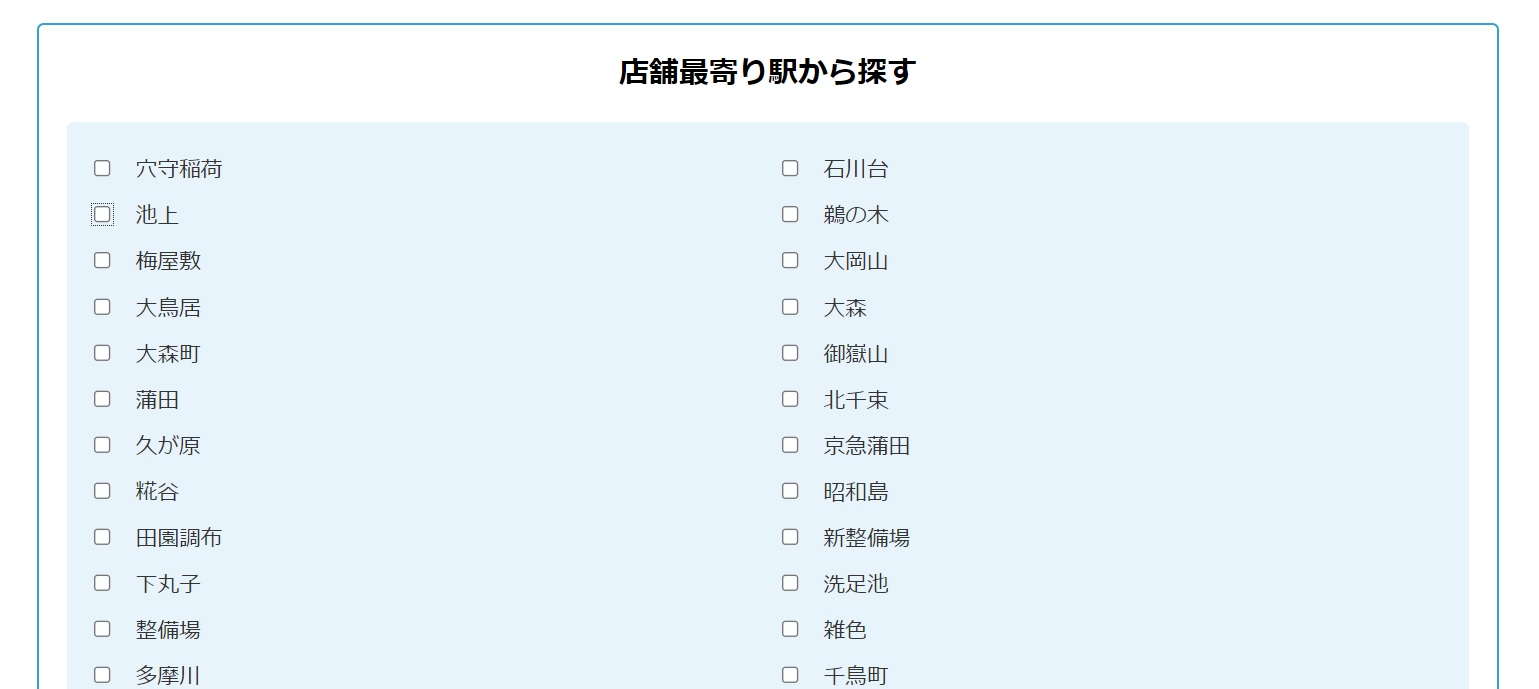Select the 京急蒲田 station checkbox

[790, 445]
